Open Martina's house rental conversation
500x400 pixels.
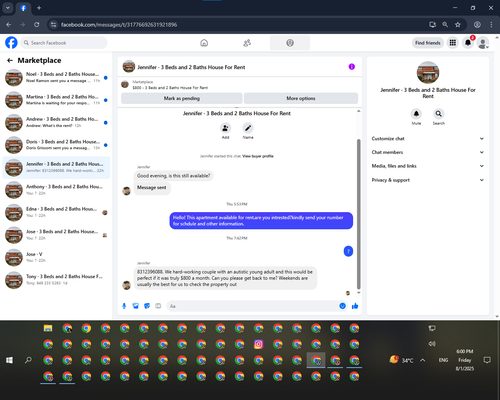57,100
